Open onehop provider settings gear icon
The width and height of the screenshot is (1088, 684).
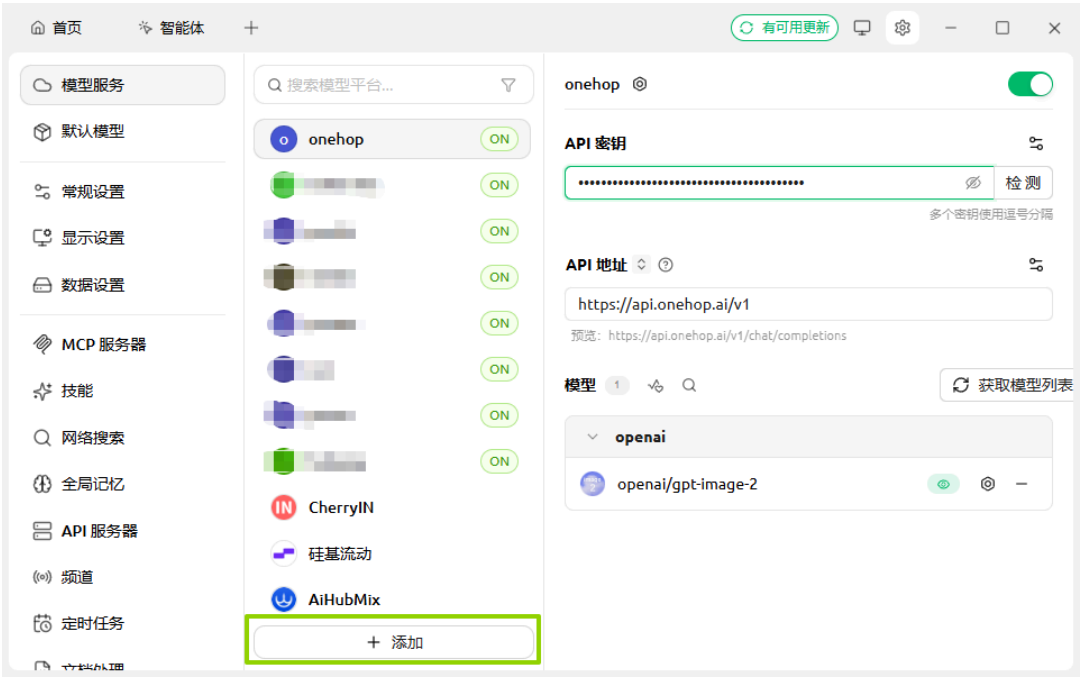coord(642,85)
